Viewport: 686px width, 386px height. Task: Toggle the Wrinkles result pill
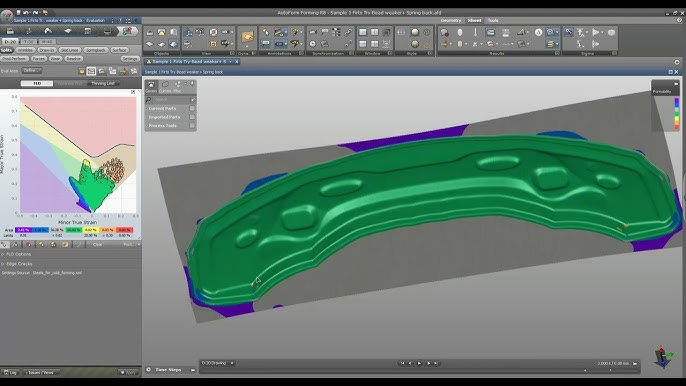pos(25,50)
